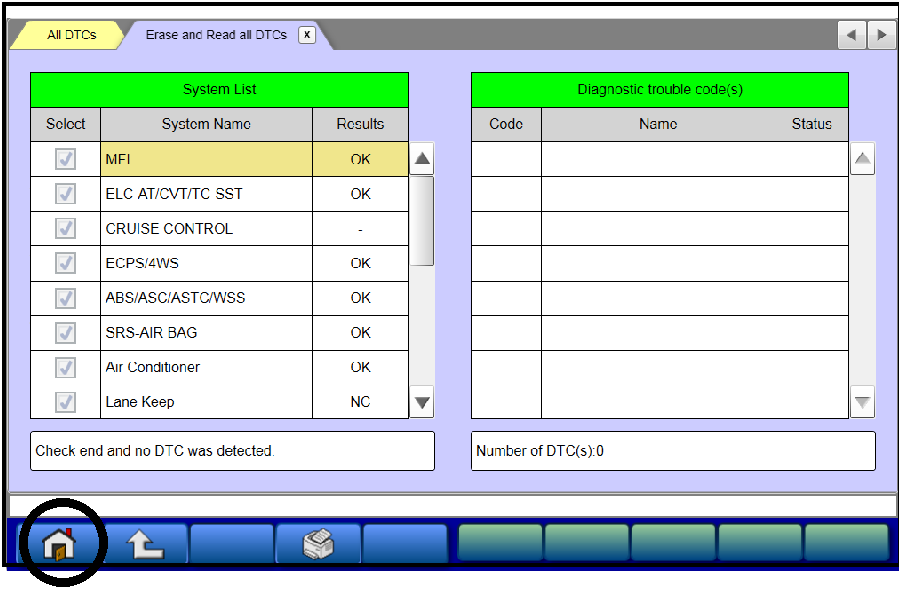Toggle the SRS-AIR BAG checkbox
This screenshot has height=589, width=901.
[x=65, y=332]
